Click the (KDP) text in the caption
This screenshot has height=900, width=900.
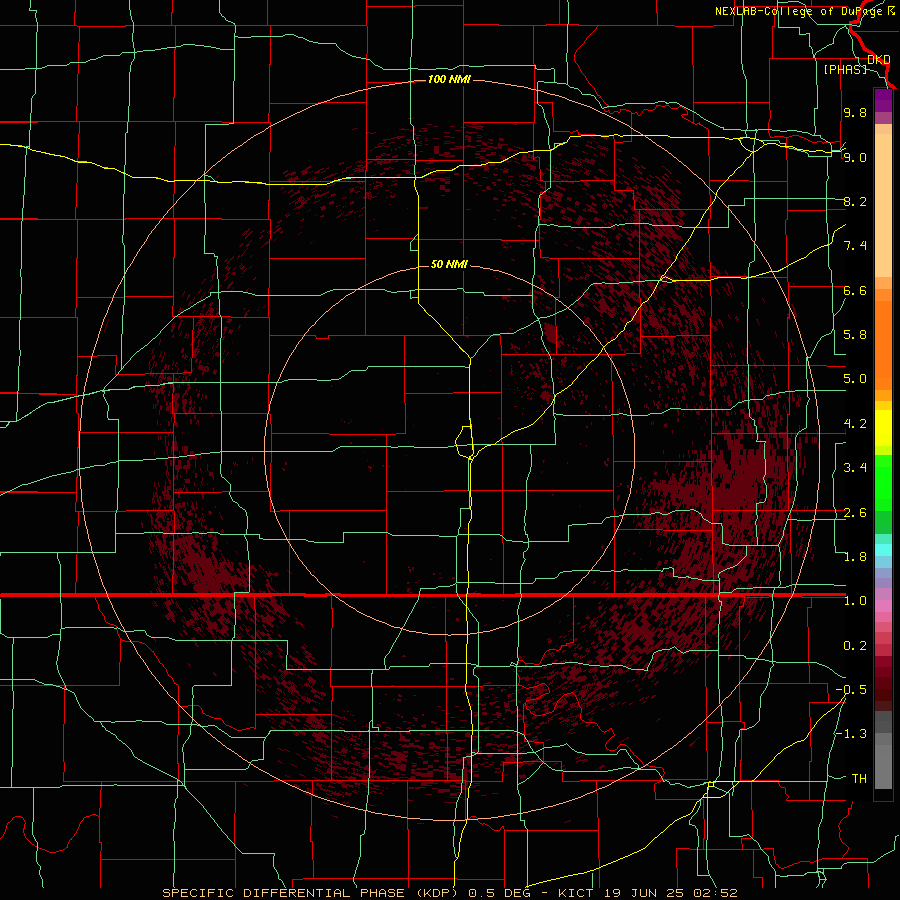pyautogui.click(x=437, y=893)
